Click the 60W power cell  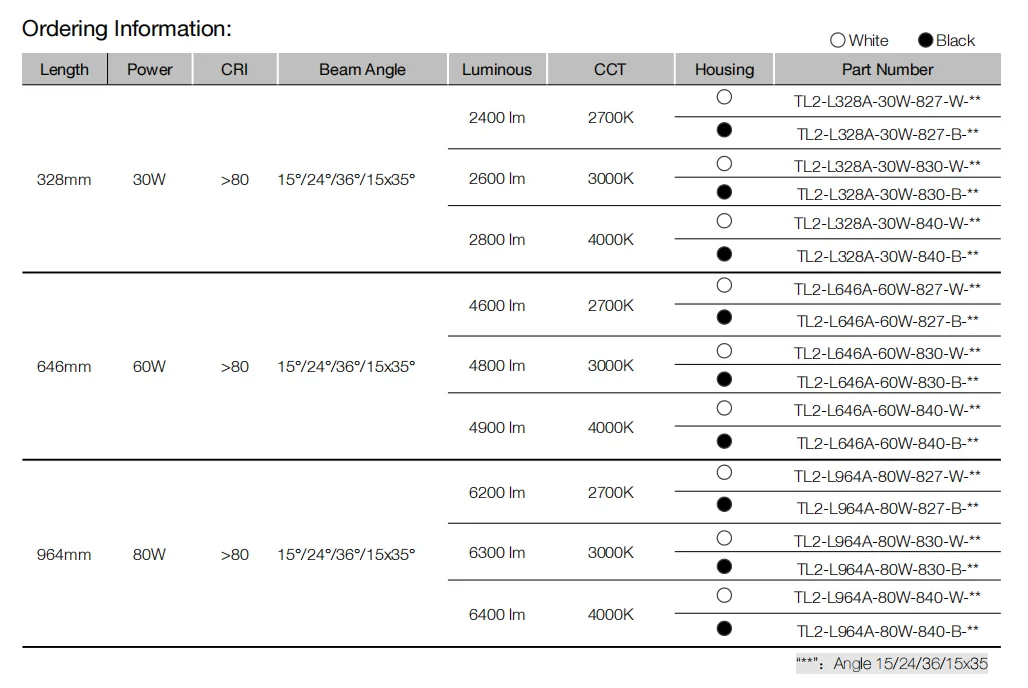(149, 367)
